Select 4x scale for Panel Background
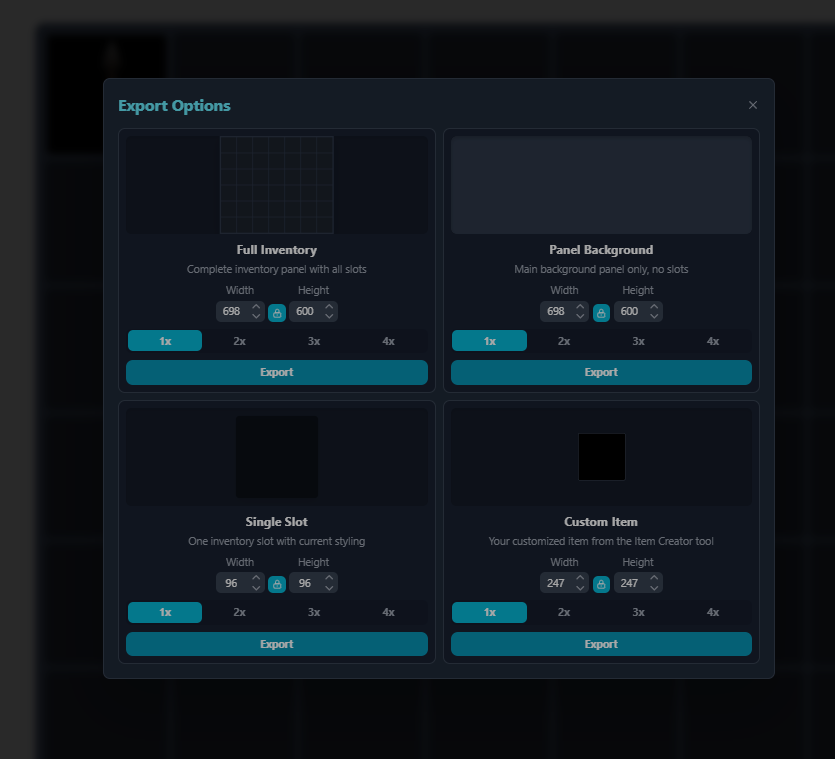835x759 pixels. 713,341
